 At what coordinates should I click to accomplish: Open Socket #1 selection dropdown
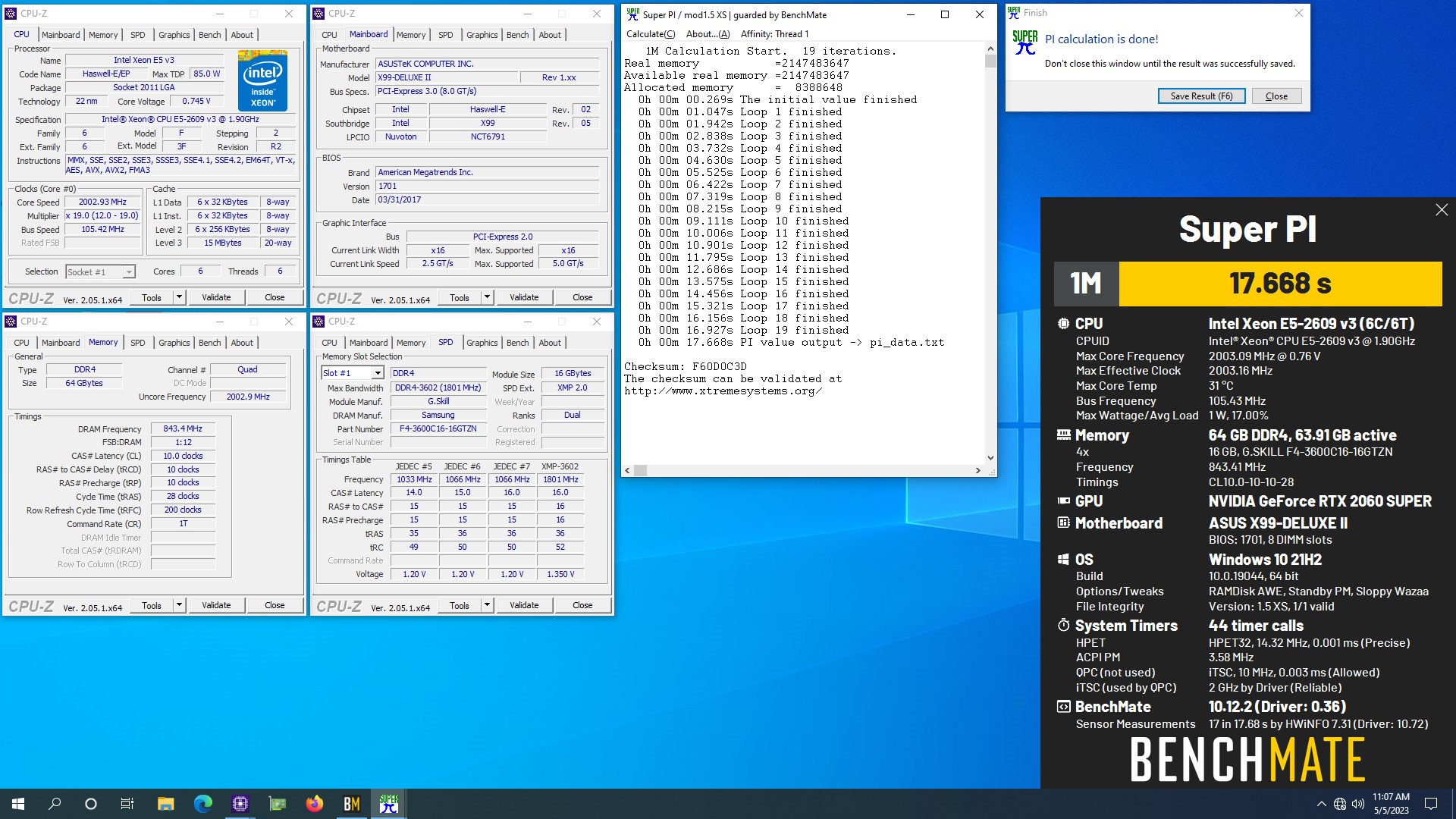coord(100,272)
